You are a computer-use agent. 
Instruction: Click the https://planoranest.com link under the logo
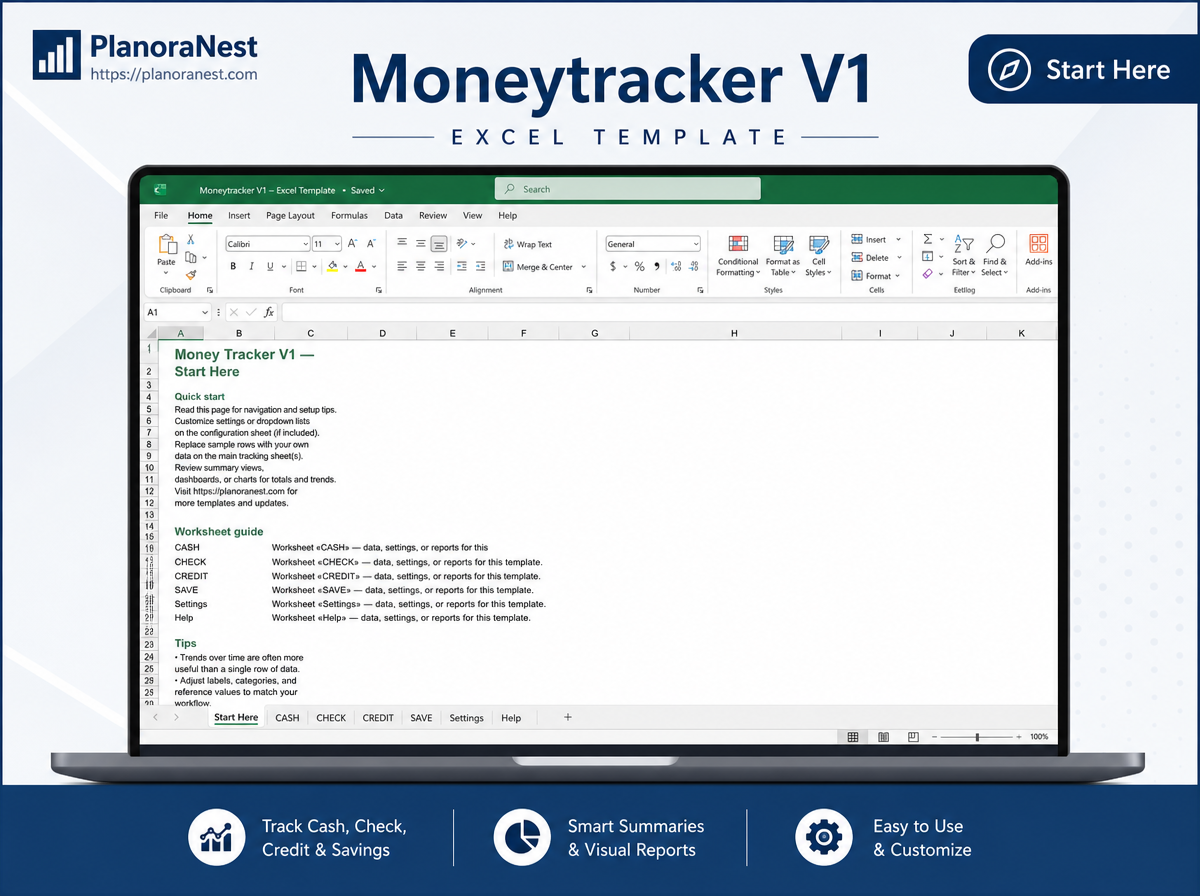click(174, 74)
